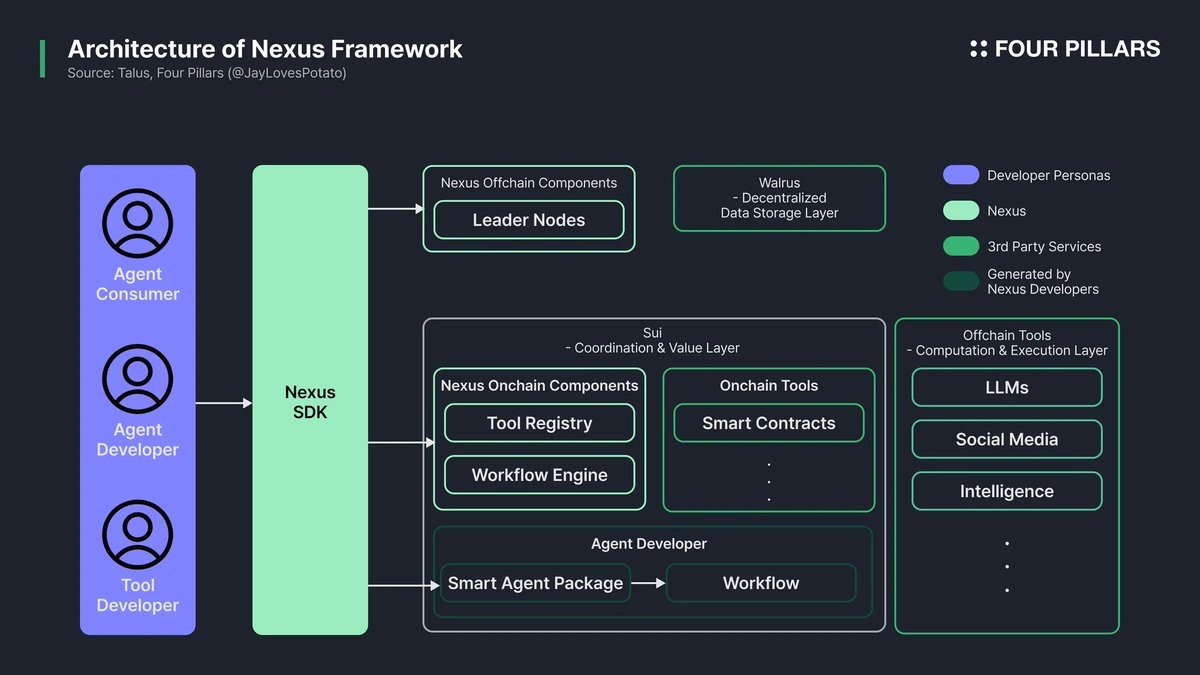
Task: Select the Tool Registry component
Action: [x=538, y=422]
